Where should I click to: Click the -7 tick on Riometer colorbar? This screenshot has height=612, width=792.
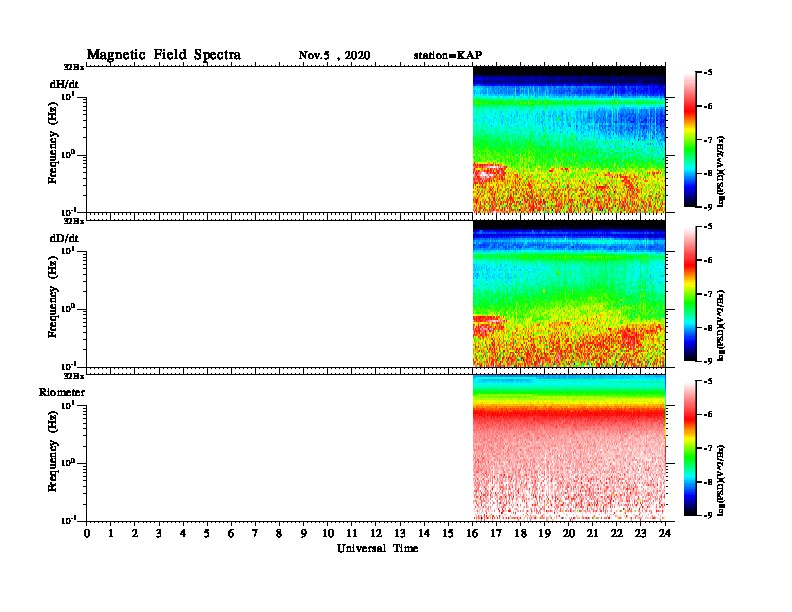point(708,448)
